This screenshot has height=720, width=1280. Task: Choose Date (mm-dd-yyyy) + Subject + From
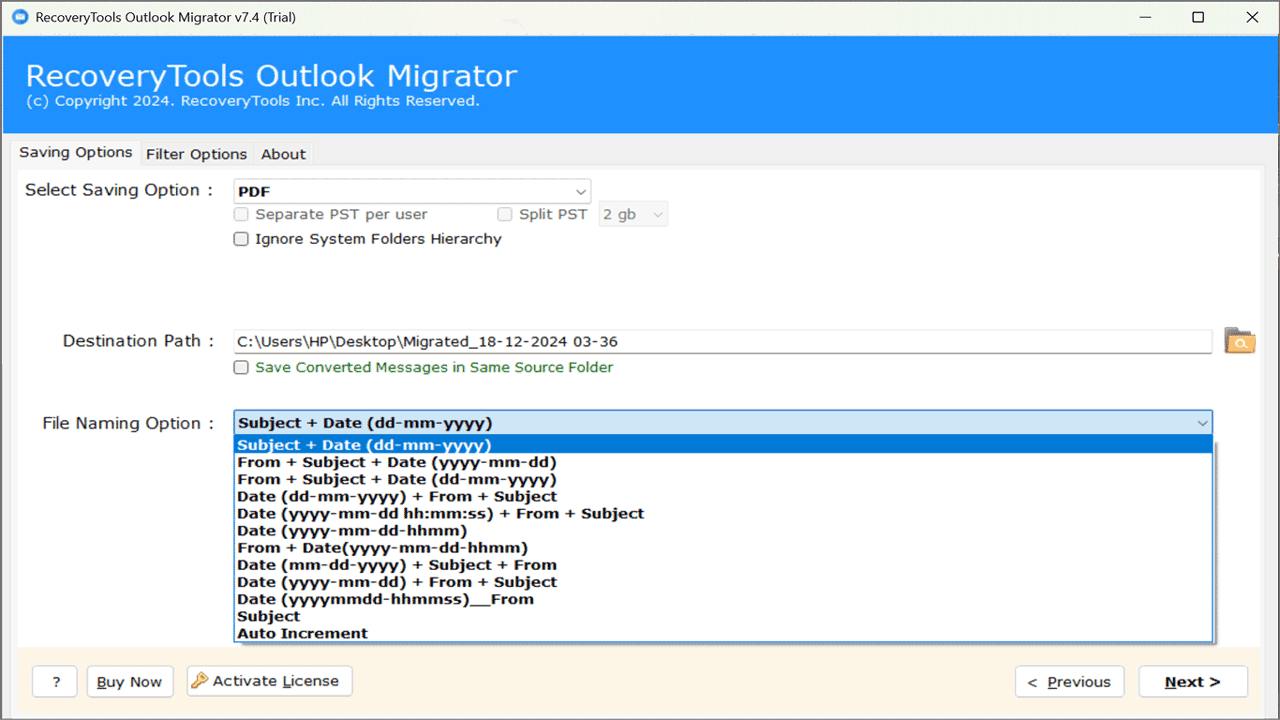click(723, 565)
